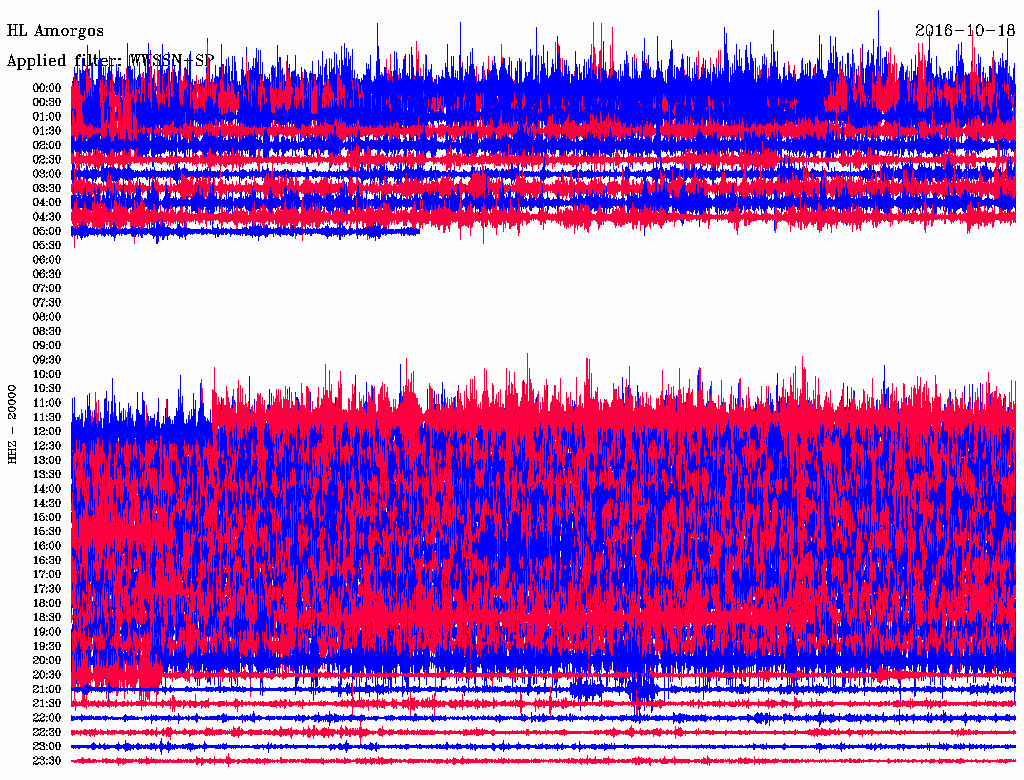Viewport: 1024px width, 780px height.
Task: Click the red seismic trace at 21:30
Action: pos(543,703)
